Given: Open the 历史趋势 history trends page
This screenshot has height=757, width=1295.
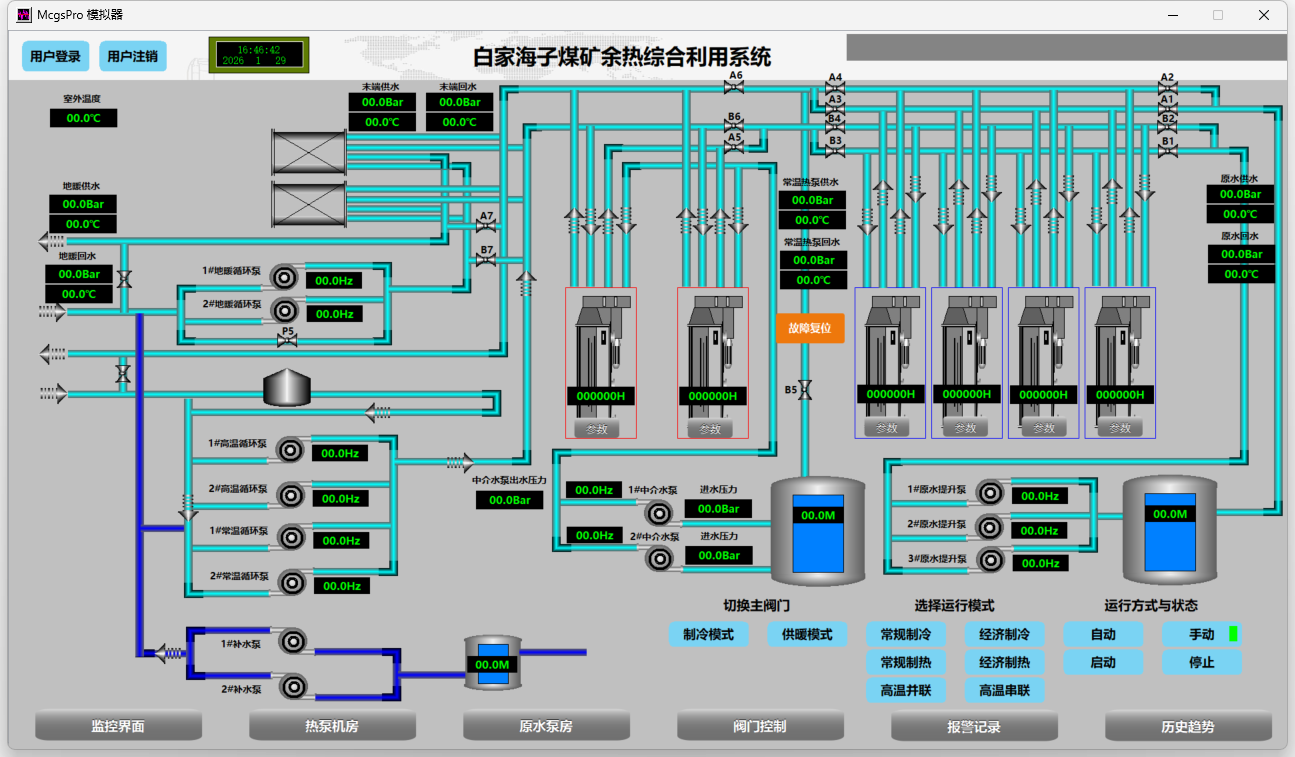Looking at the screenshot, I should (1188, 726).
